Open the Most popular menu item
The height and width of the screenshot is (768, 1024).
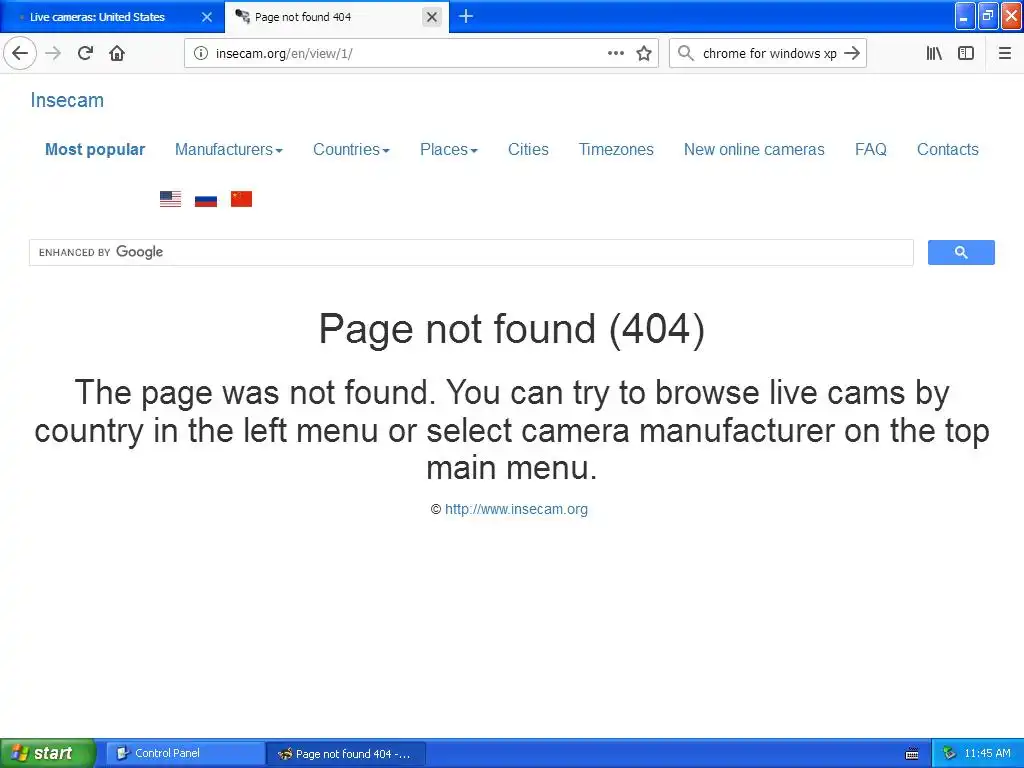(95, 150)
